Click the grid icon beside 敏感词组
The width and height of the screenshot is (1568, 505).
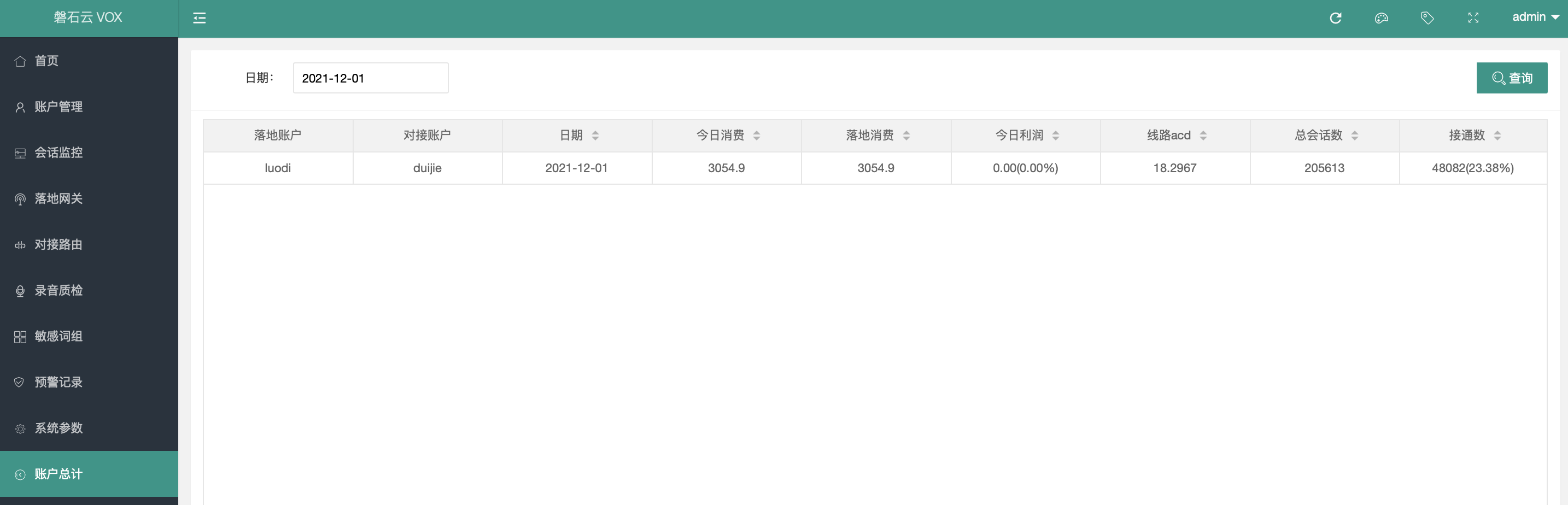point(20,337)
